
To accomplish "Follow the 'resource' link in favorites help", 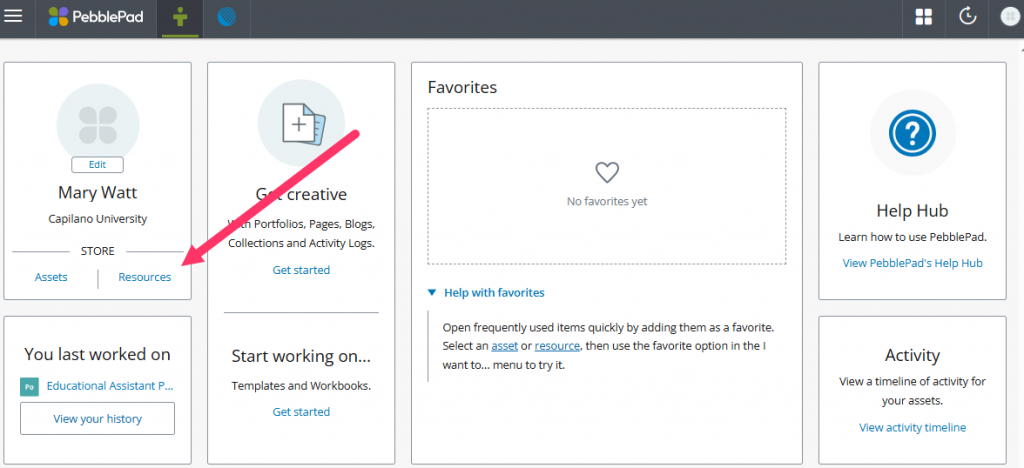I will point(557,345).
